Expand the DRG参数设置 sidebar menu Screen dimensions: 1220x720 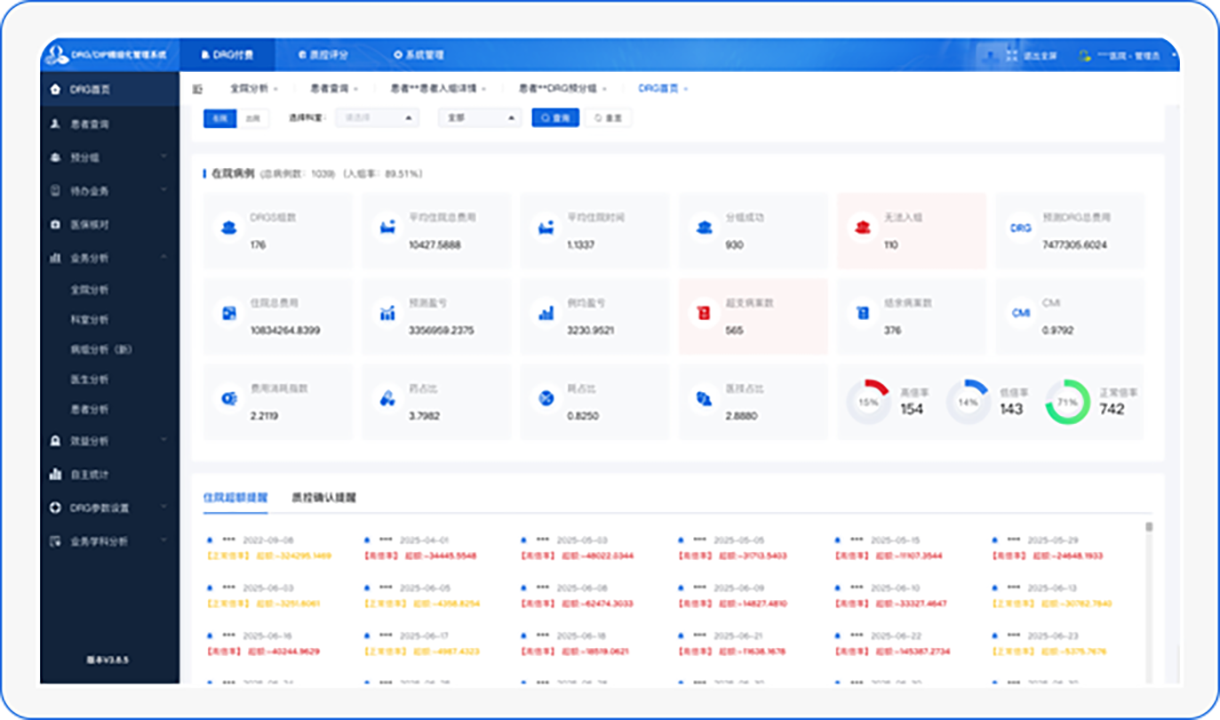[x=163, y=508]
